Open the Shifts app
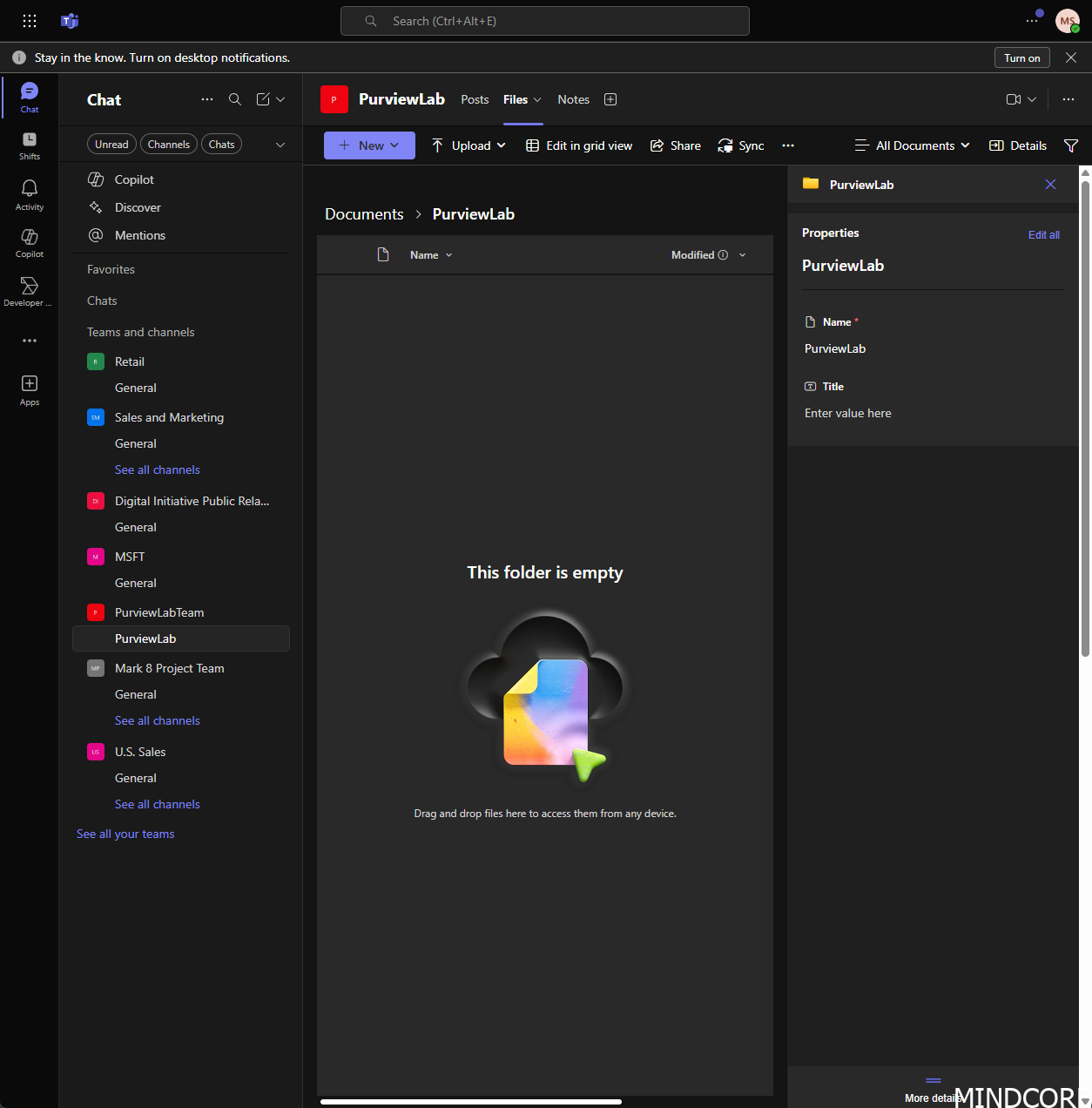Viewport: 1092px width, 1108px height. pos(29,141)
